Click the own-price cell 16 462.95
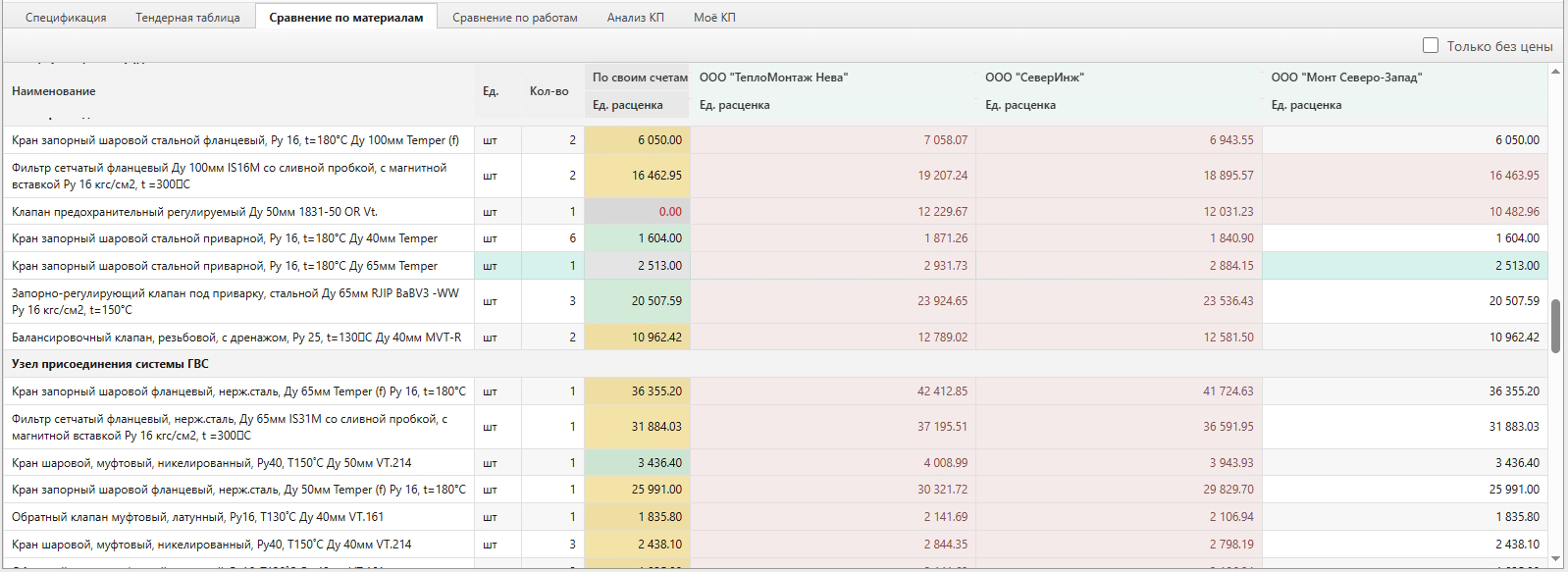 pos(637,176)
